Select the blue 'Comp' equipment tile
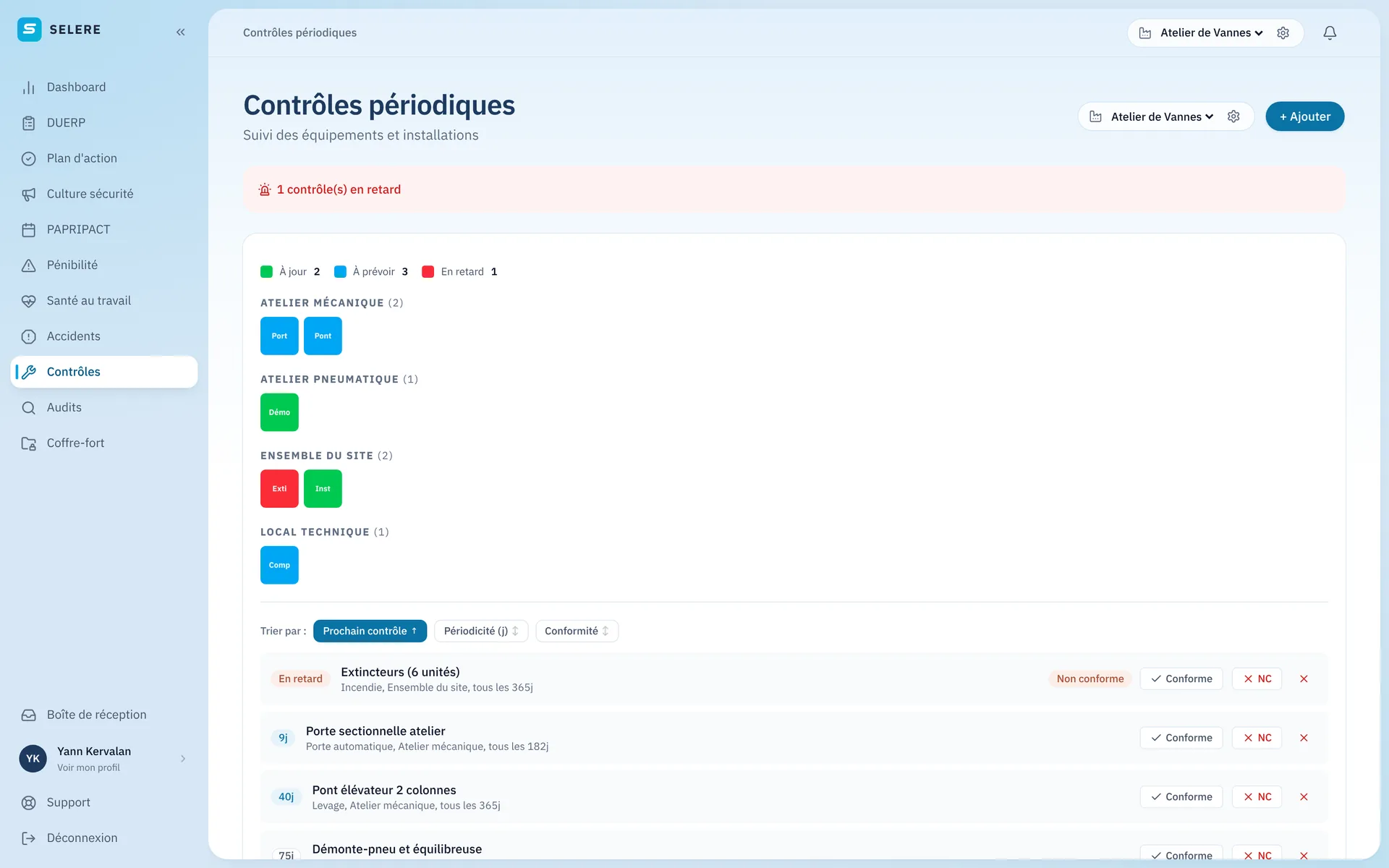Image resolution: width=1389 pixels, height=868 pixels. tap(279, 565)
